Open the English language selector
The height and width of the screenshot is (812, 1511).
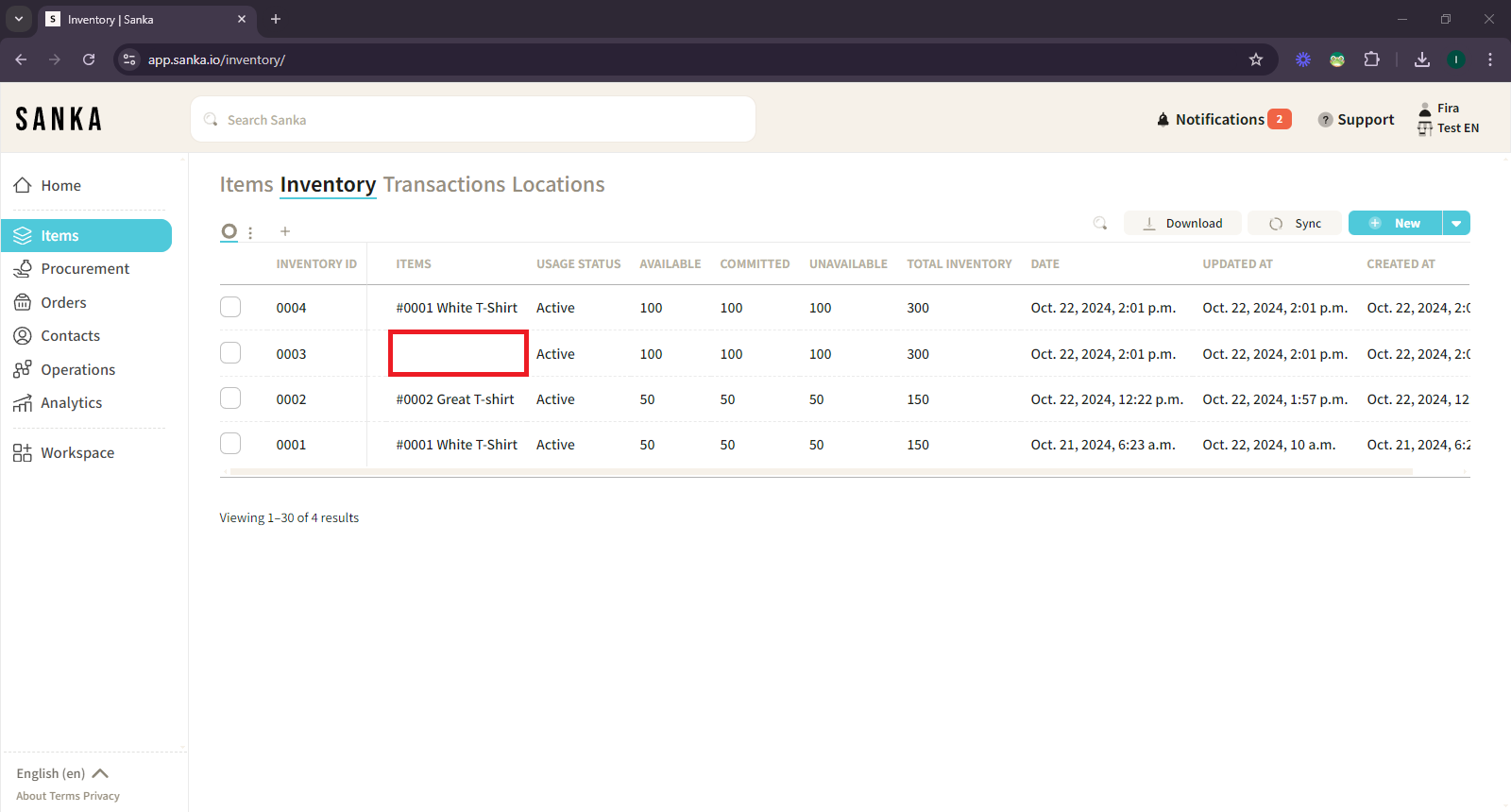tap(62, 773)
